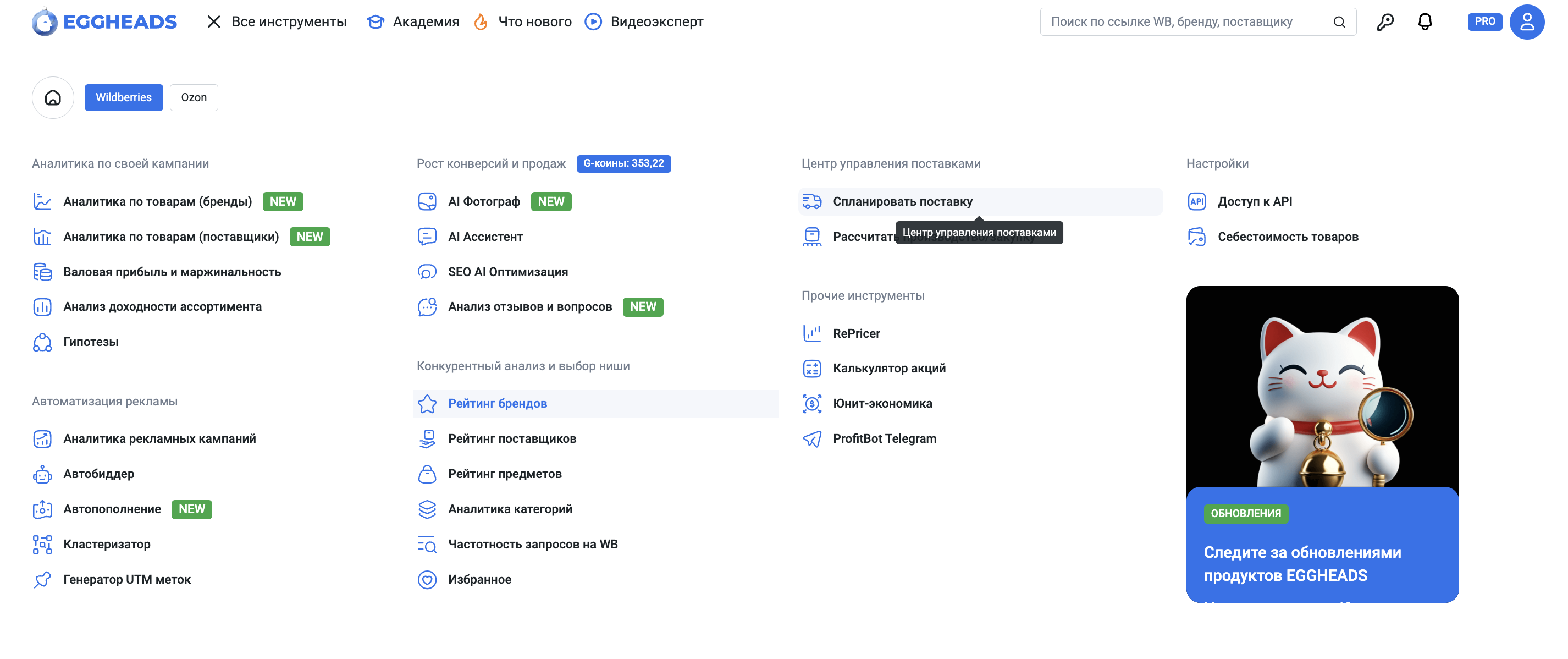
Task: Open the Академия menu item
Action: (426, 22)
